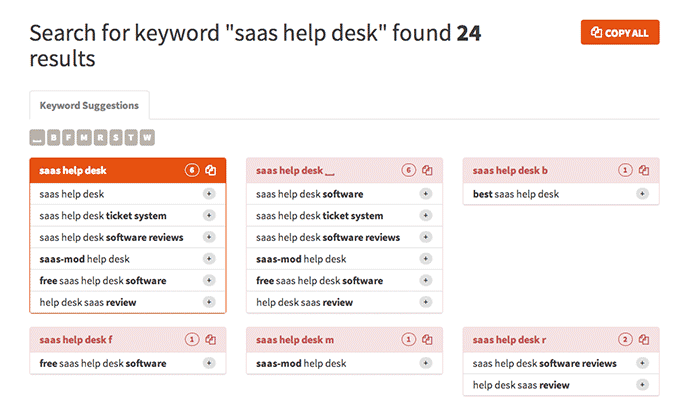Select the orange 'saas help desk' card header
Screen dimensions: 690x420
click(x=128, y=170)
